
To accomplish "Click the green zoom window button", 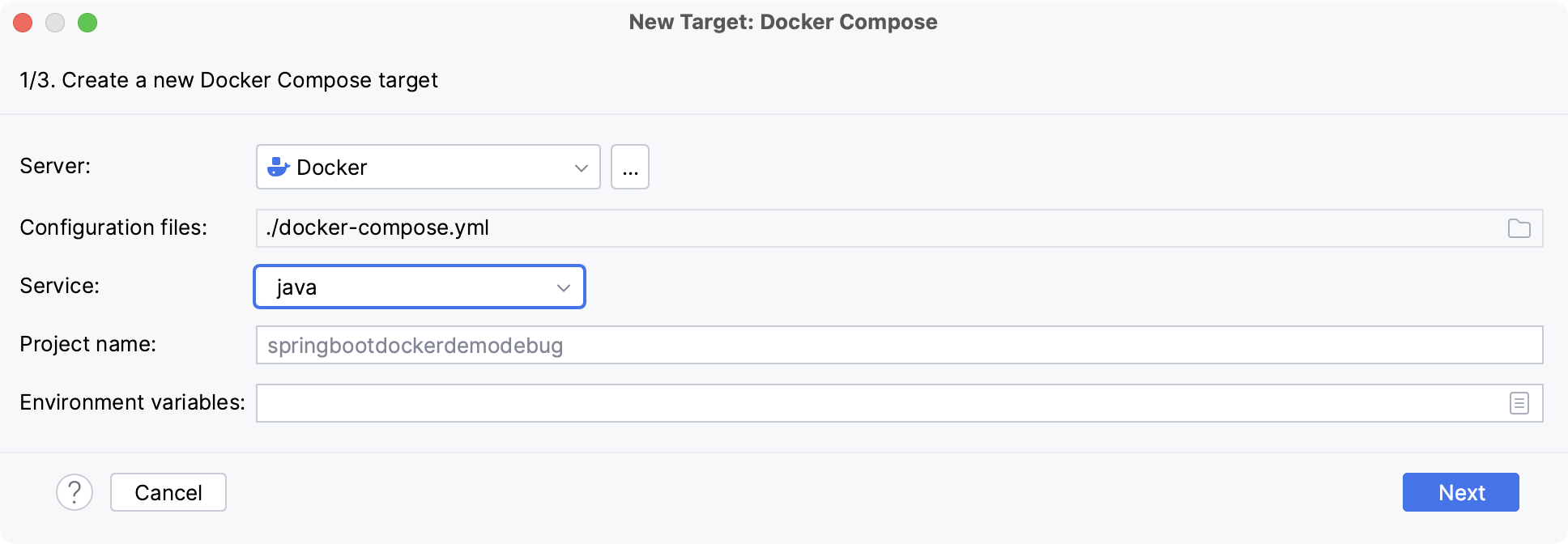I will 89,23.
